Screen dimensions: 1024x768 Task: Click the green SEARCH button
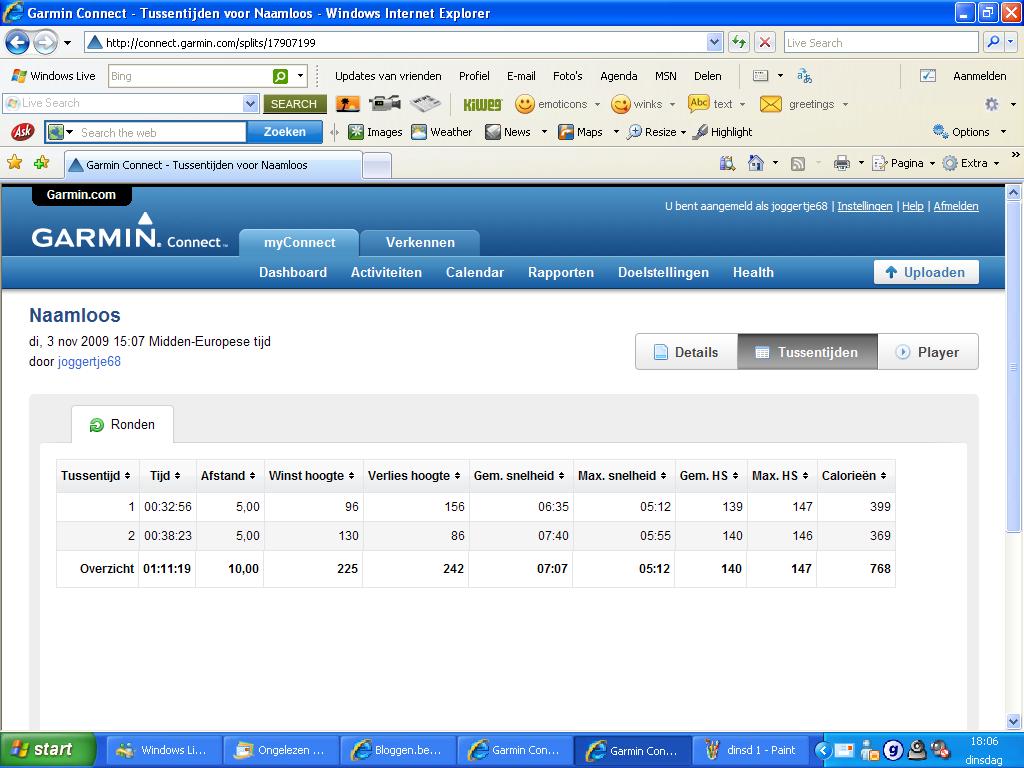click(x=295, y=104)
